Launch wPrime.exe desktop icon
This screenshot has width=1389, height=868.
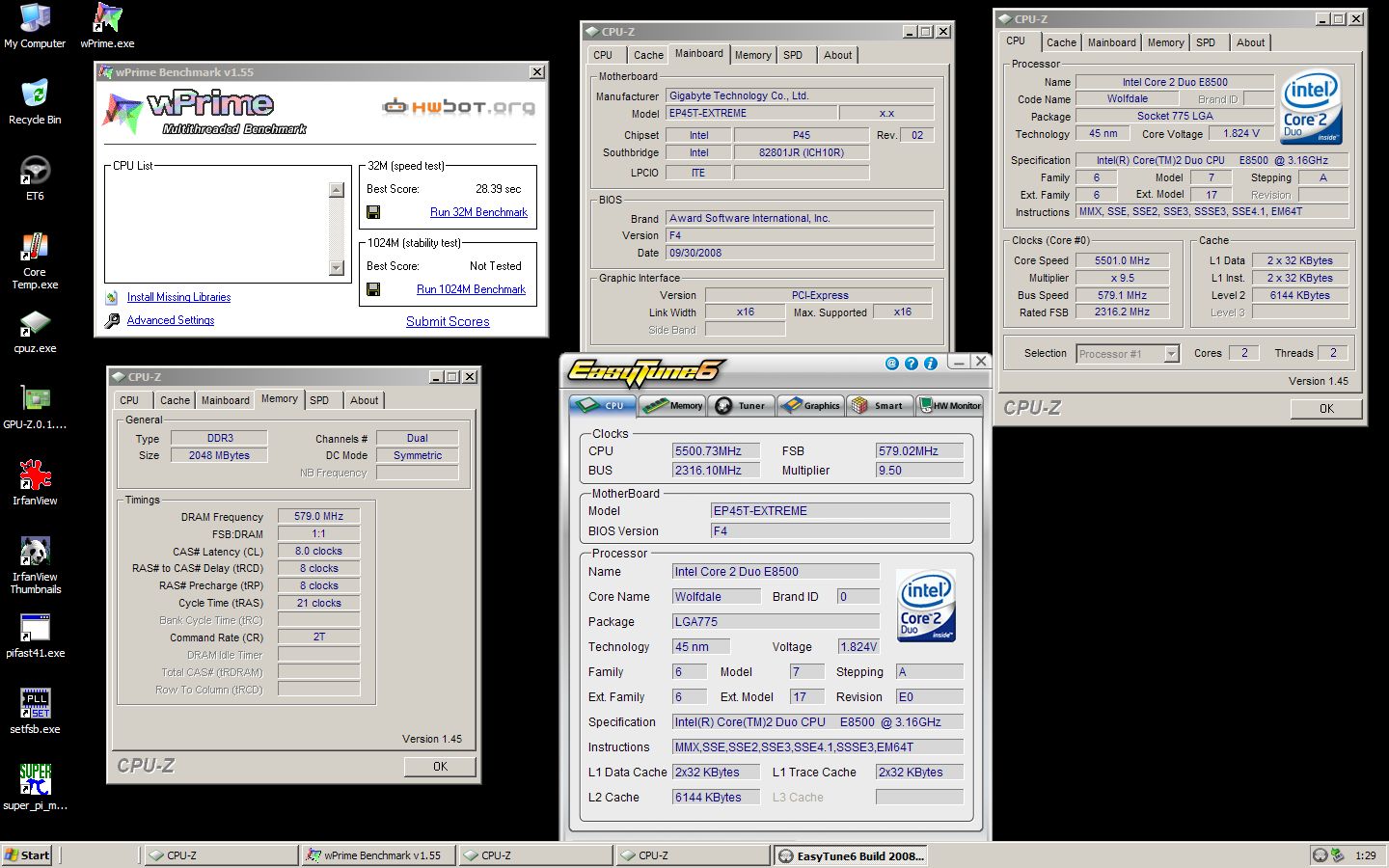(x=107, y=27)
